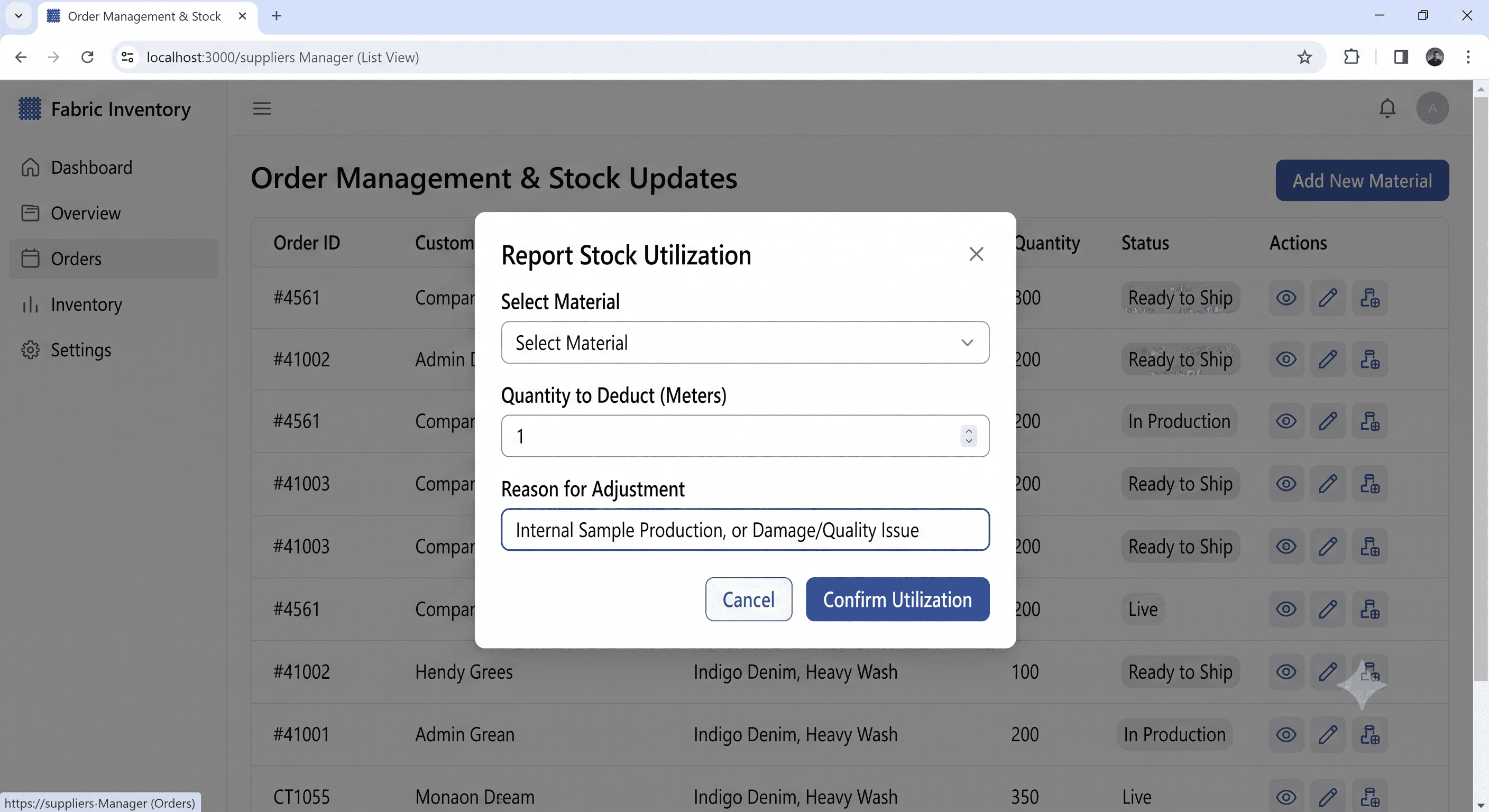View the #4561 Live order details

point(1285,609)
